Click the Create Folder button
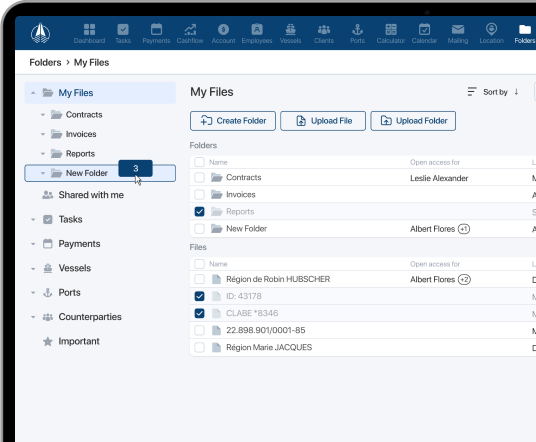This screenshot has width=536, height=442. pos(233,121)
